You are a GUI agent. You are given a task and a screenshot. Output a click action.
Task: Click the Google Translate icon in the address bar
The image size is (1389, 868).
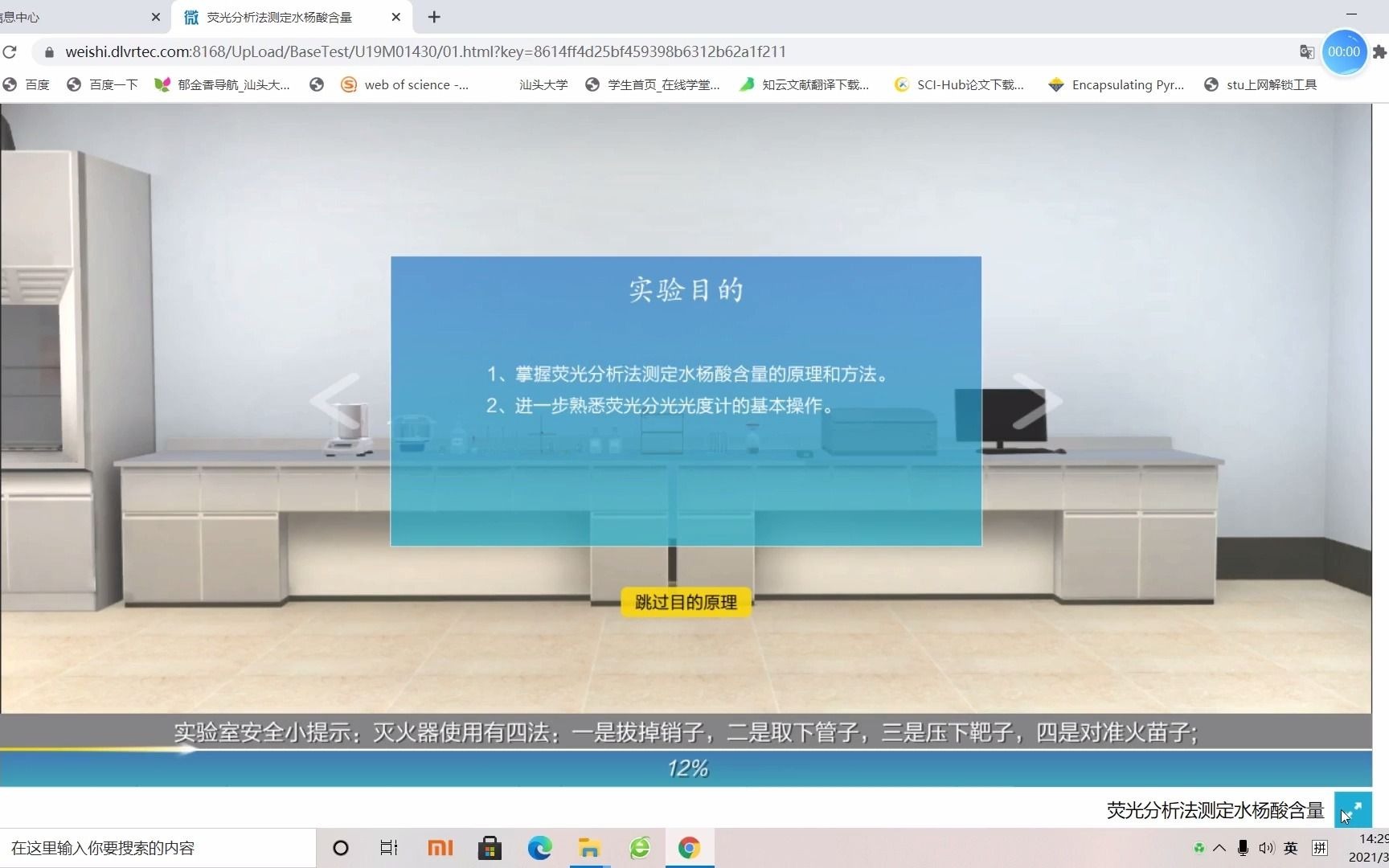[1306, 51]
